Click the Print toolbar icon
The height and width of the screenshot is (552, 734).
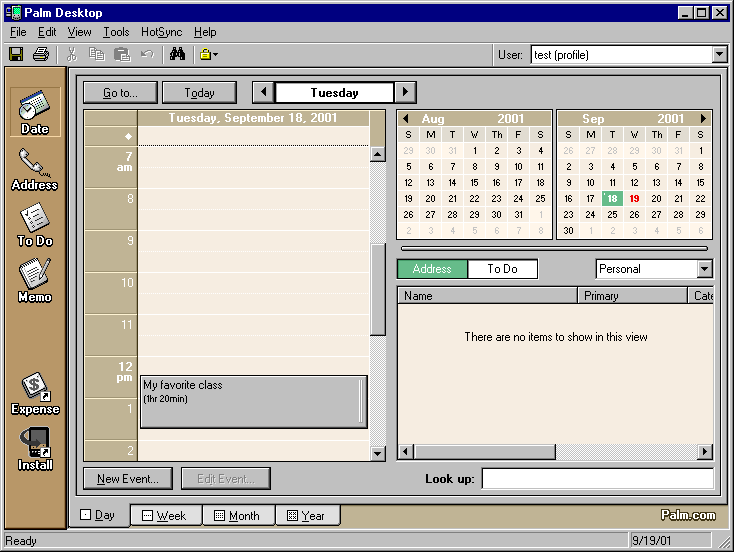[x=41, y=54]
